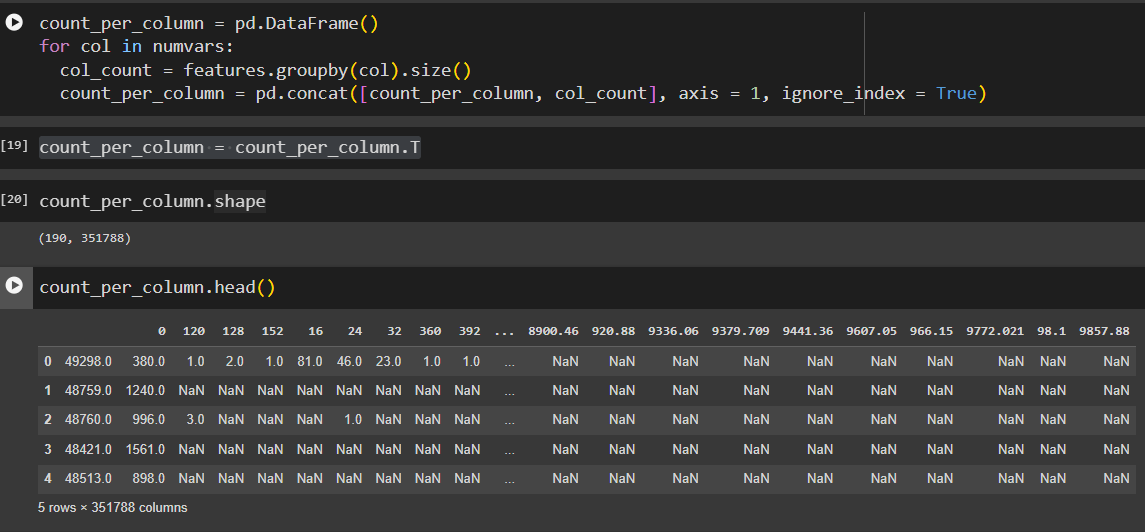Click column header 24
The width and height of the screenshot is (1145, 532).
355,331
